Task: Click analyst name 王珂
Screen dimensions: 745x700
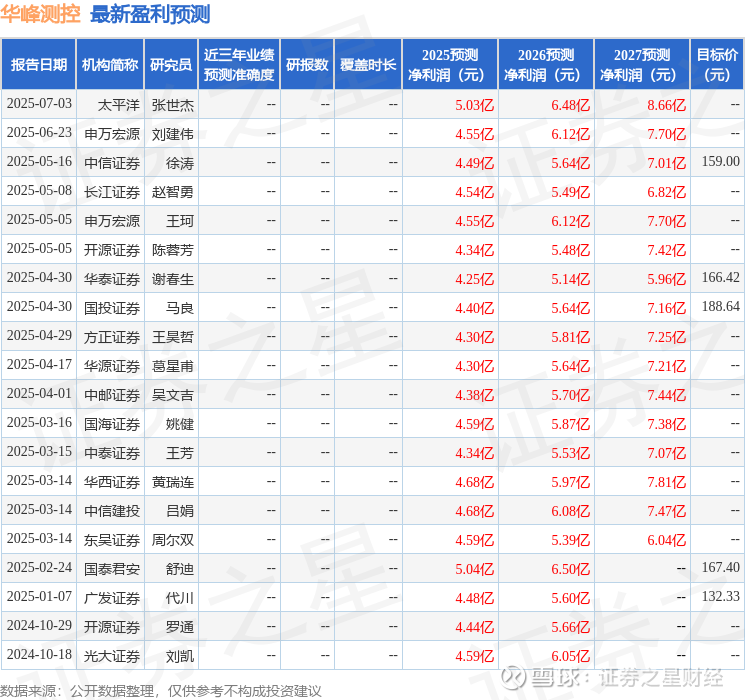Action: click(180, 221)
